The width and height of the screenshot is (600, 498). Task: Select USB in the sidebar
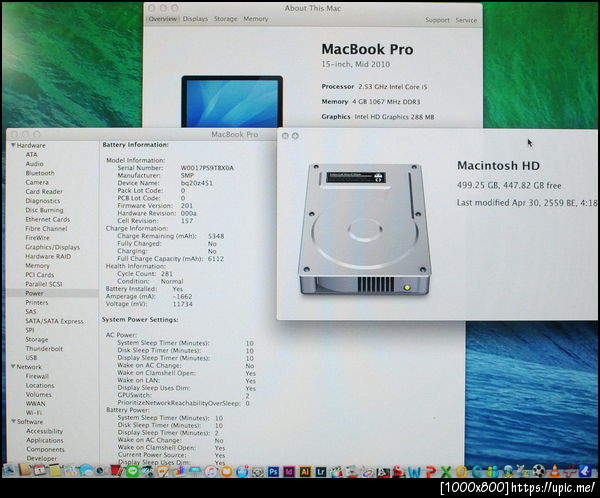(31, 358)
